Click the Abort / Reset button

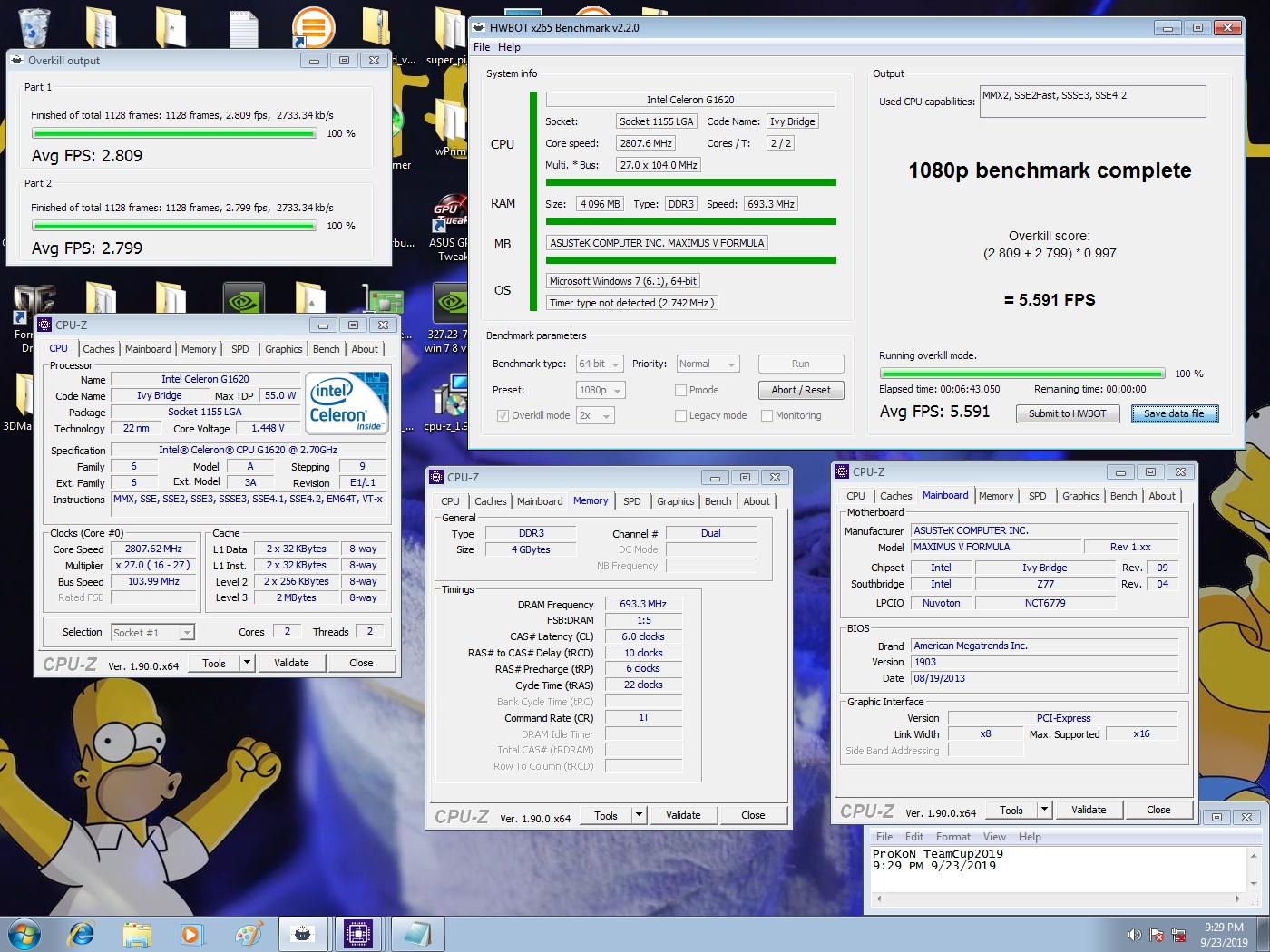(801, 390)
